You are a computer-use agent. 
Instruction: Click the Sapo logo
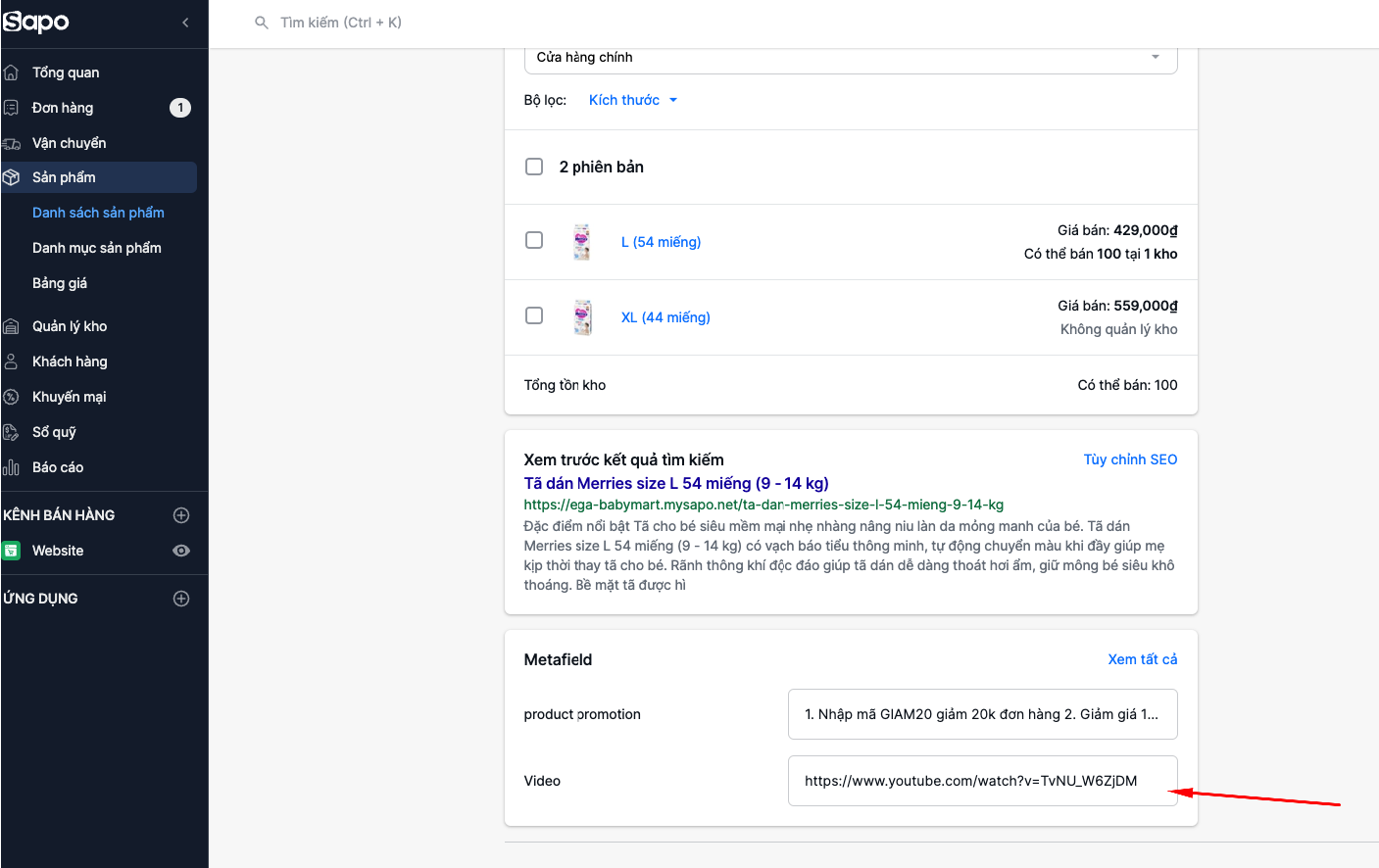pyautogui.click(x=36, y=22)
